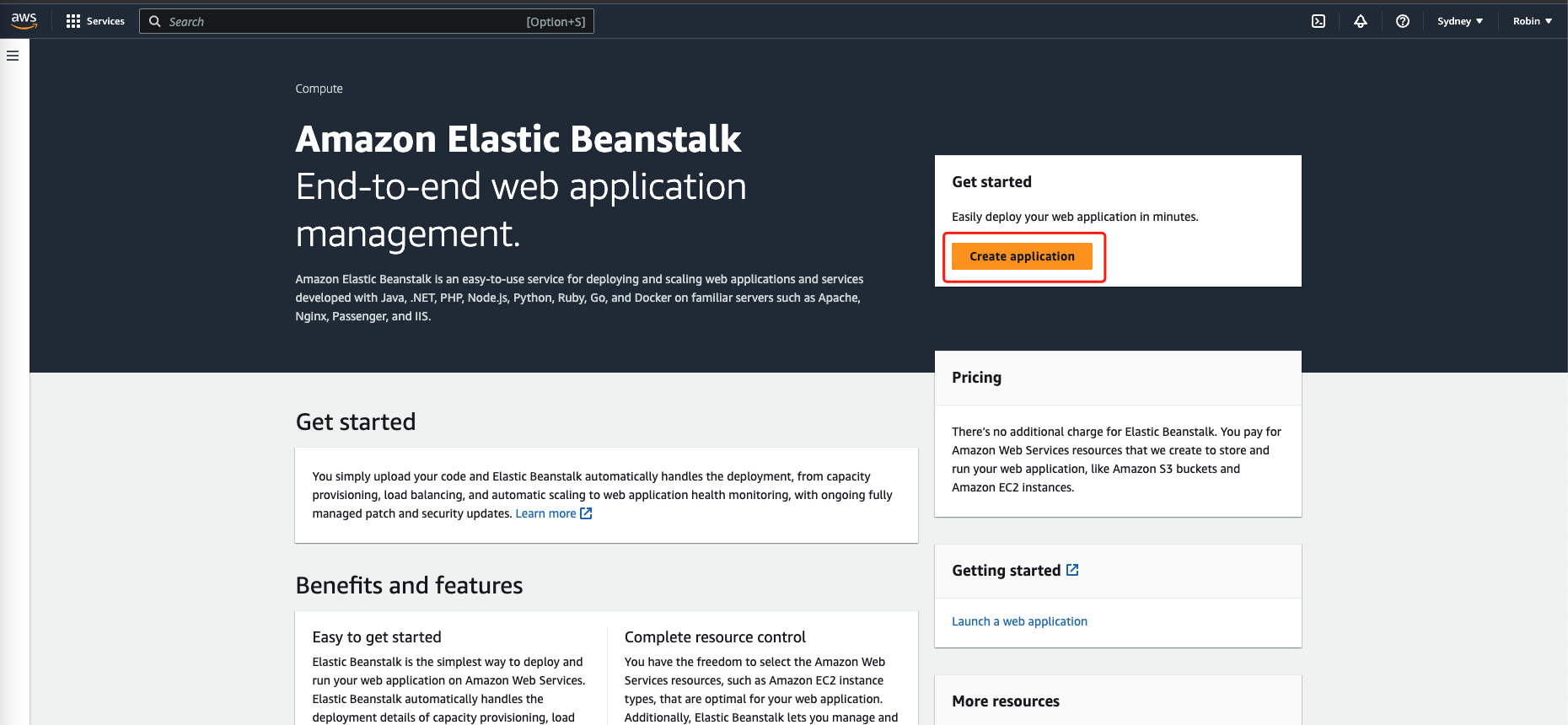Follow the Learn more link

545,513
